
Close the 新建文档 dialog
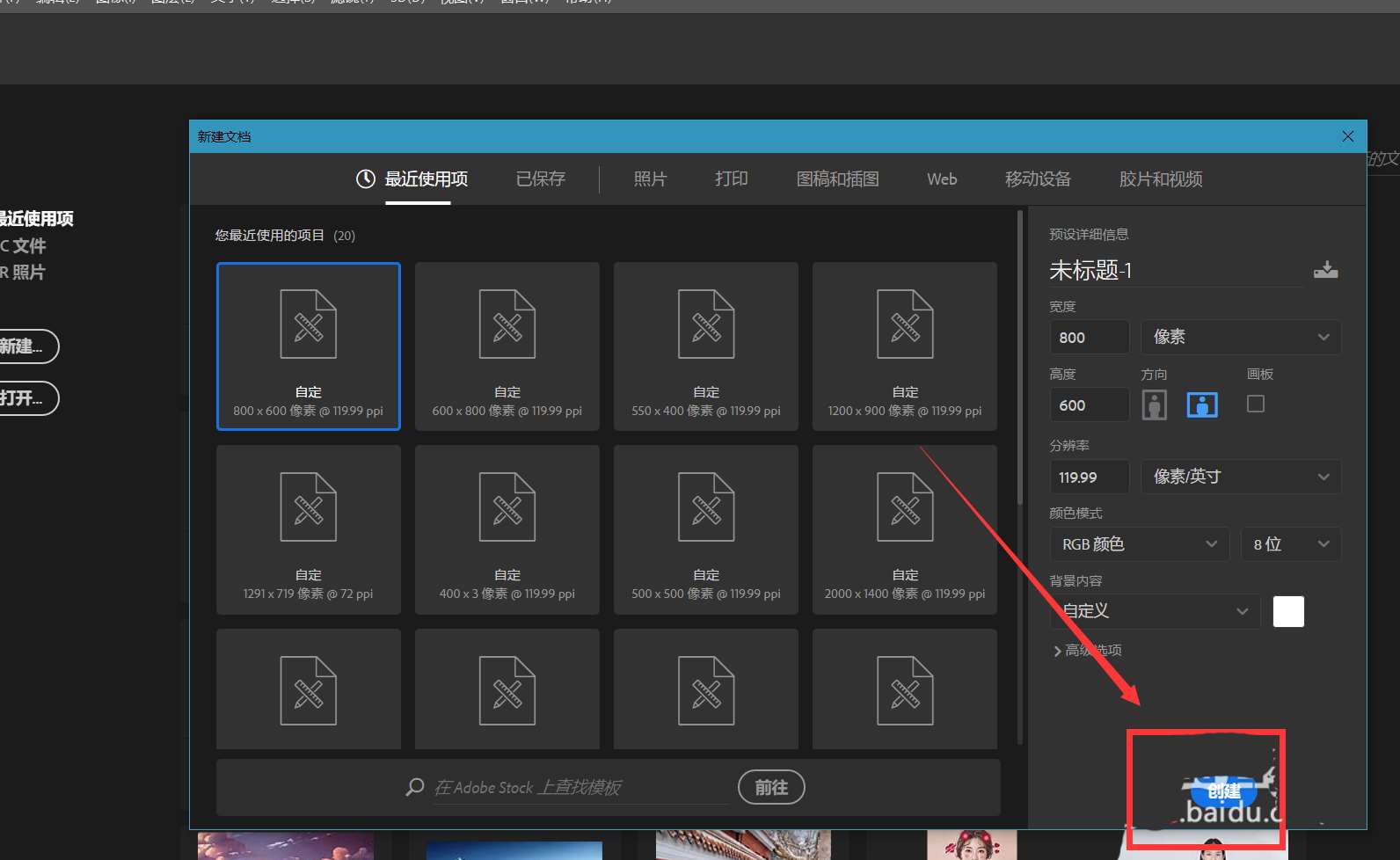point(1347,136)
